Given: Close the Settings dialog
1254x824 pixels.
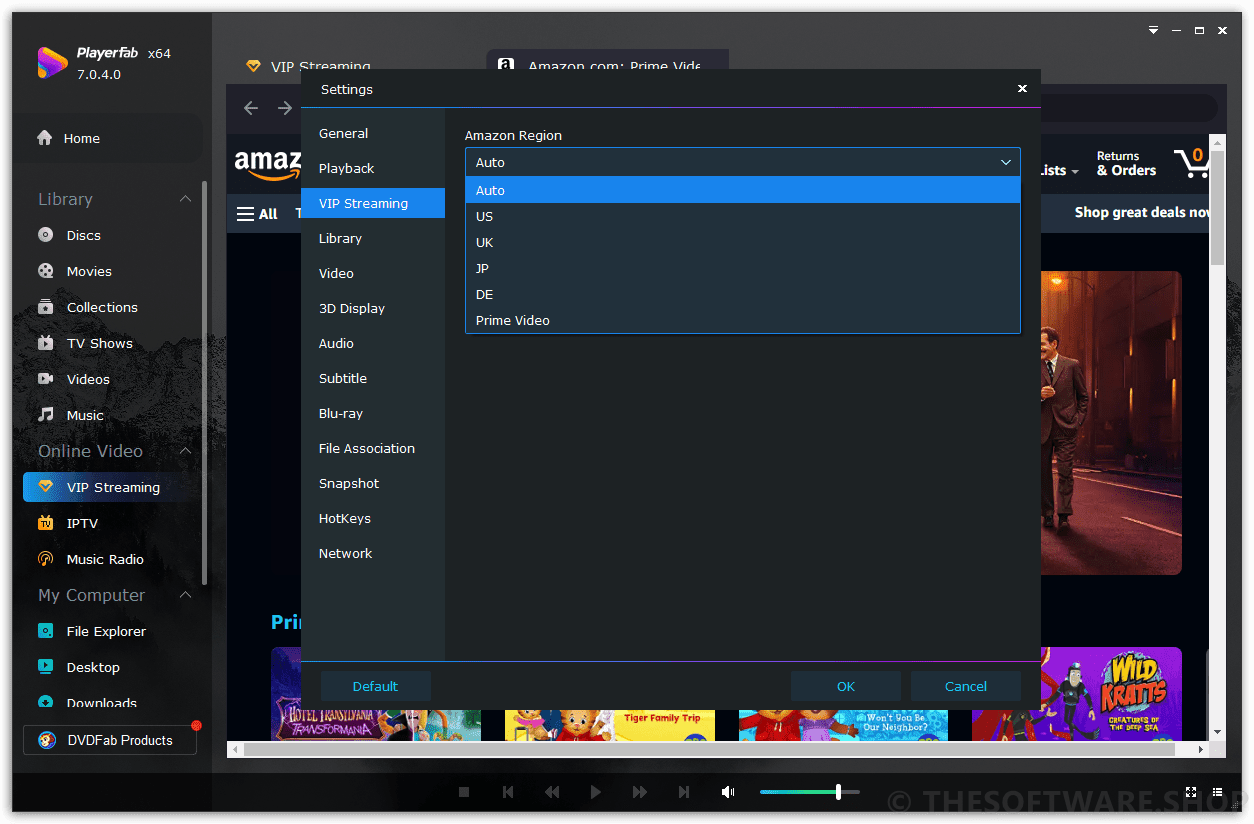Looking at the screenshot, I should 1022,89.
